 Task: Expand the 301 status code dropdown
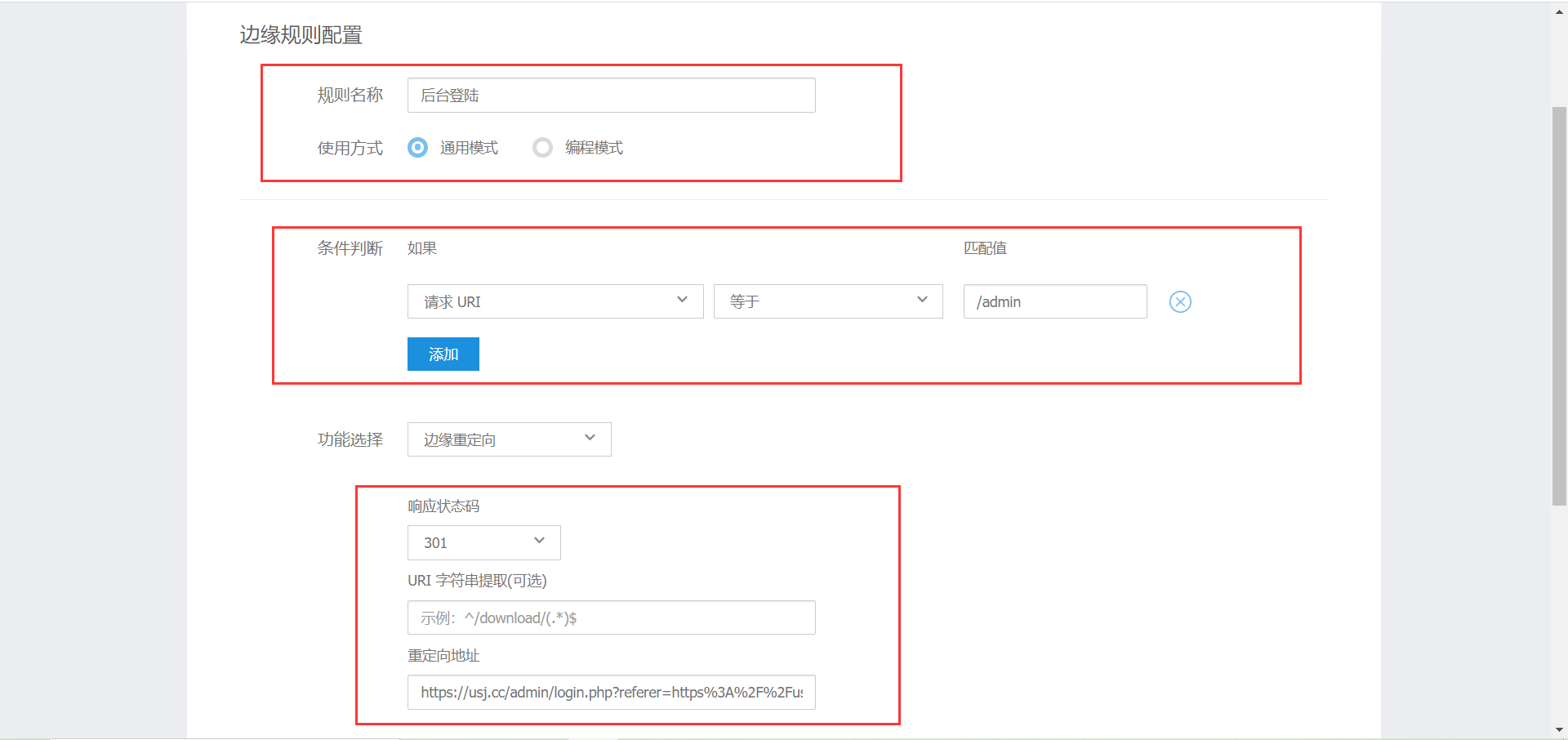click(x=483, y=542)
